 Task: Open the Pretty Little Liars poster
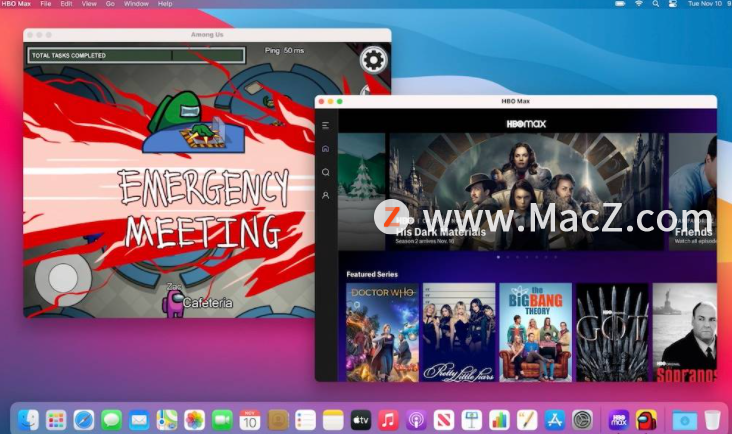click(459, 332)
